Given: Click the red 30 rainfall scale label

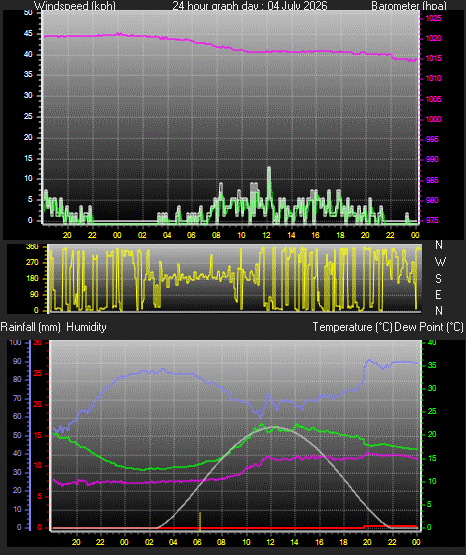Looking at the screenshot, I should [38, 343].
